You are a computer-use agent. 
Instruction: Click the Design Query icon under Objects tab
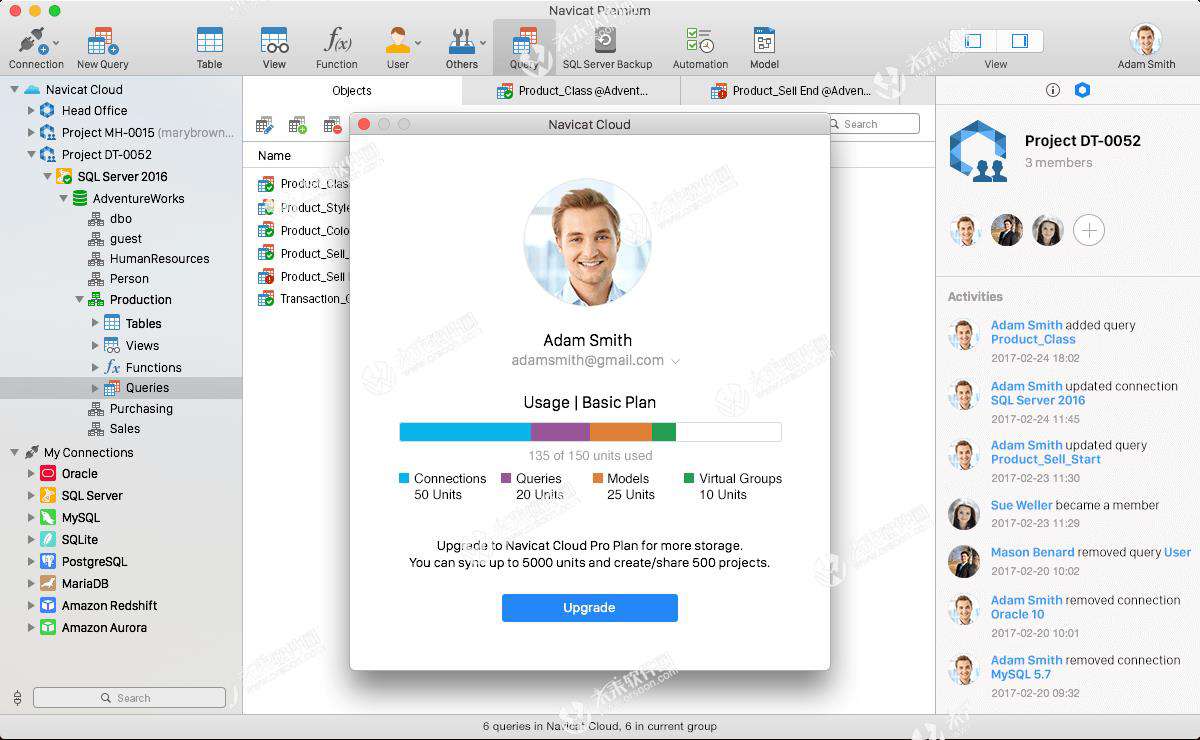(264, 125)
